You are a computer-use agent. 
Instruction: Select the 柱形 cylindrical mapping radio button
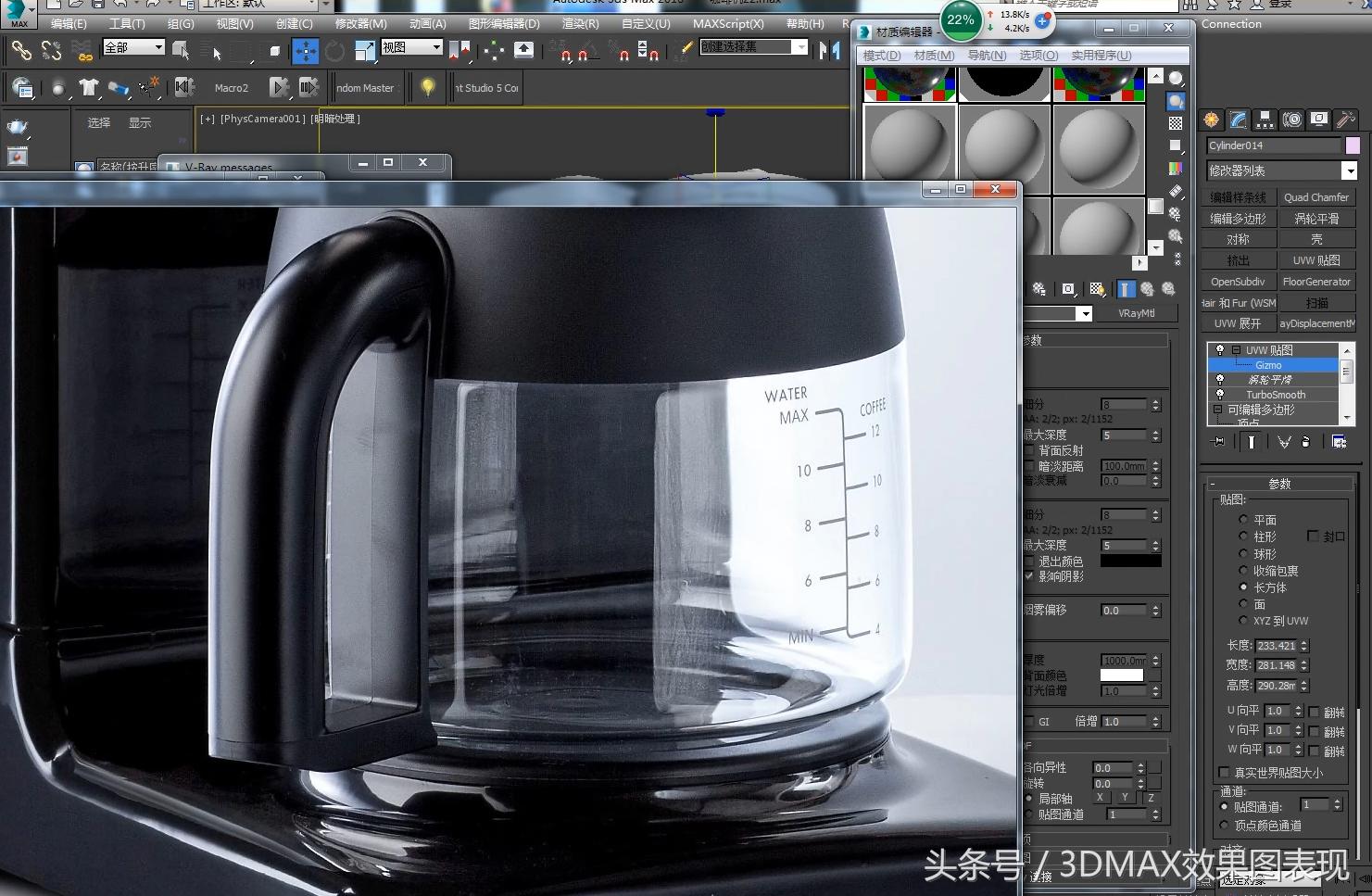click(1243, 536)
